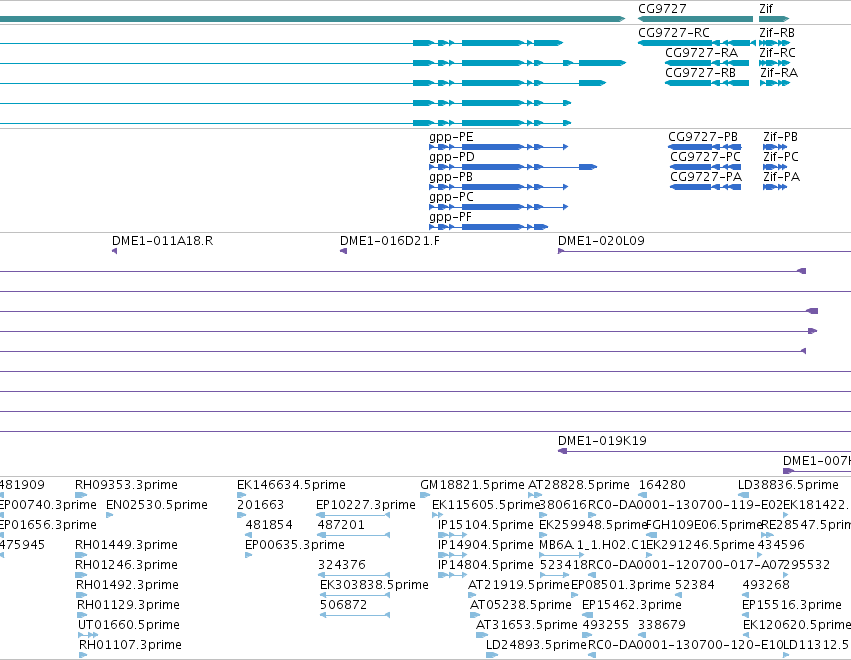851x660 pixels.
Task: Click the 324376 feature label
Action: (341, 565)
